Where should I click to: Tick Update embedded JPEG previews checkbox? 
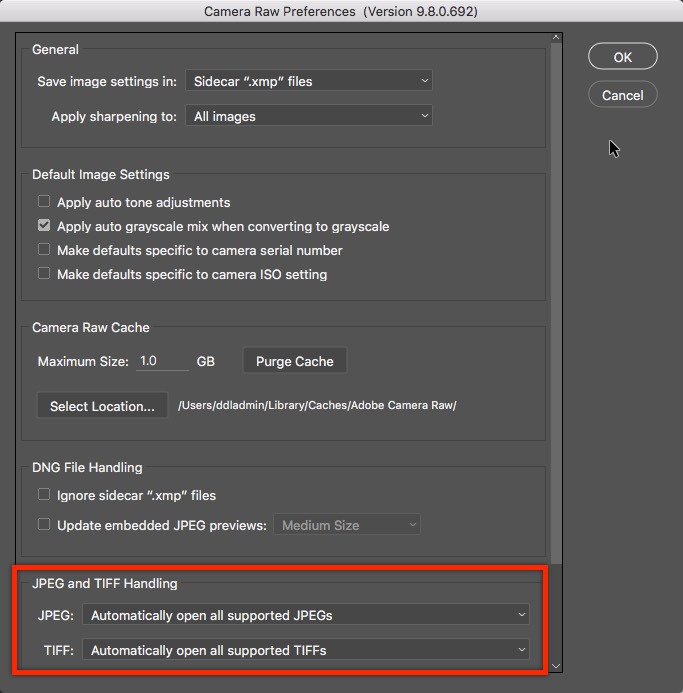(44, 525)
